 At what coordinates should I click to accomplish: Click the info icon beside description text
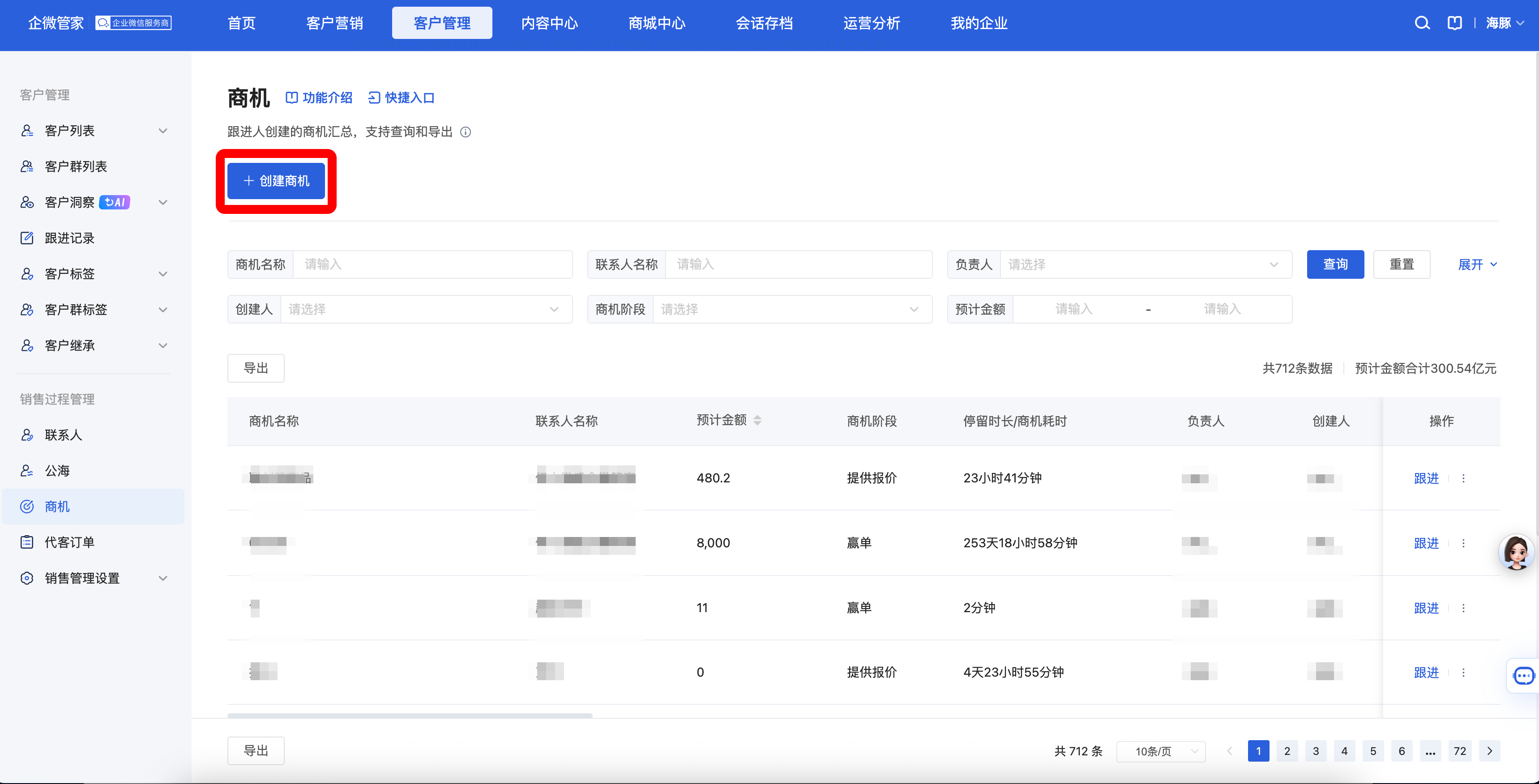tap(466, 132)
